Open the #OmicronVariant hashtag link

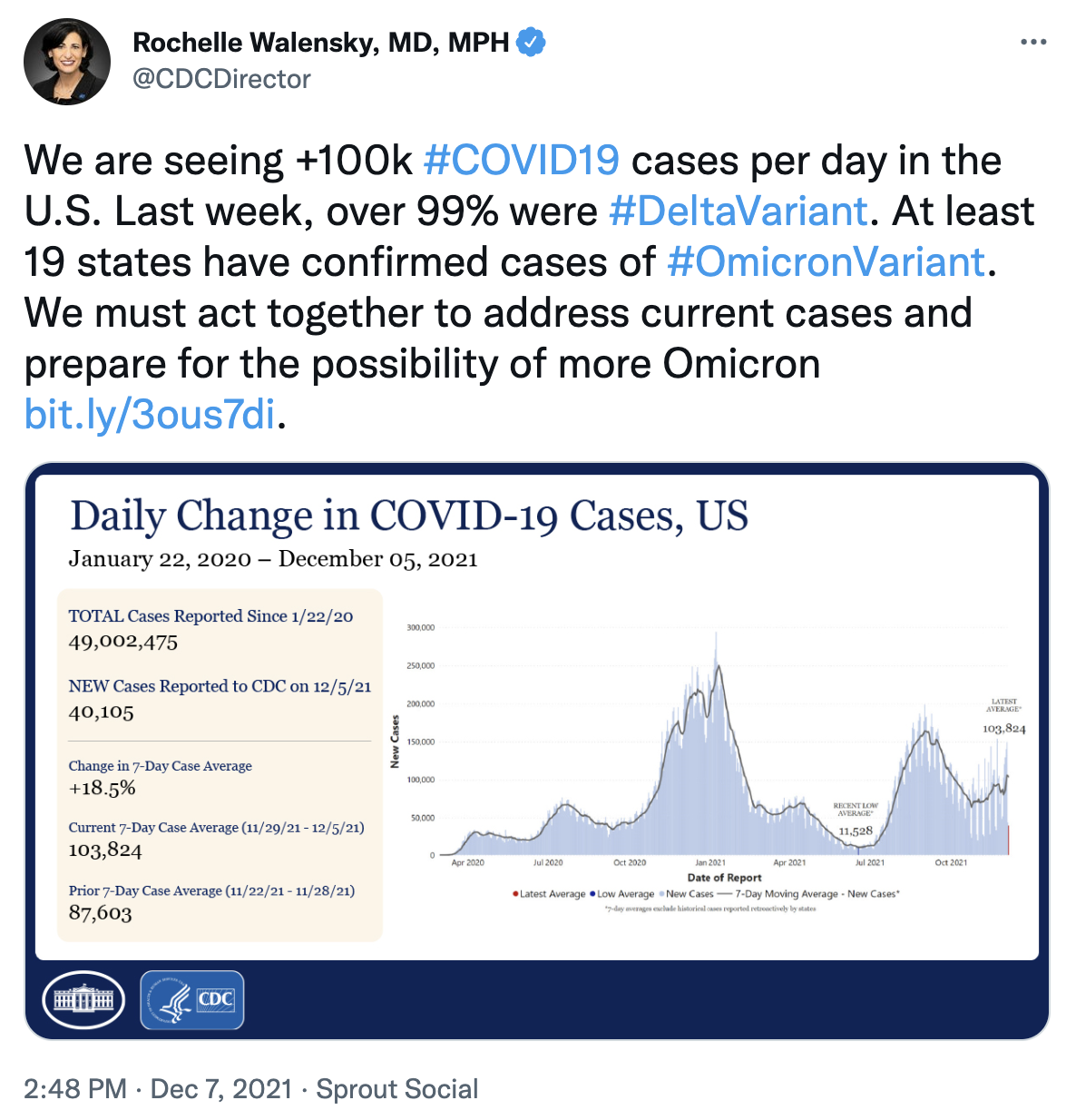click(826, 262)
